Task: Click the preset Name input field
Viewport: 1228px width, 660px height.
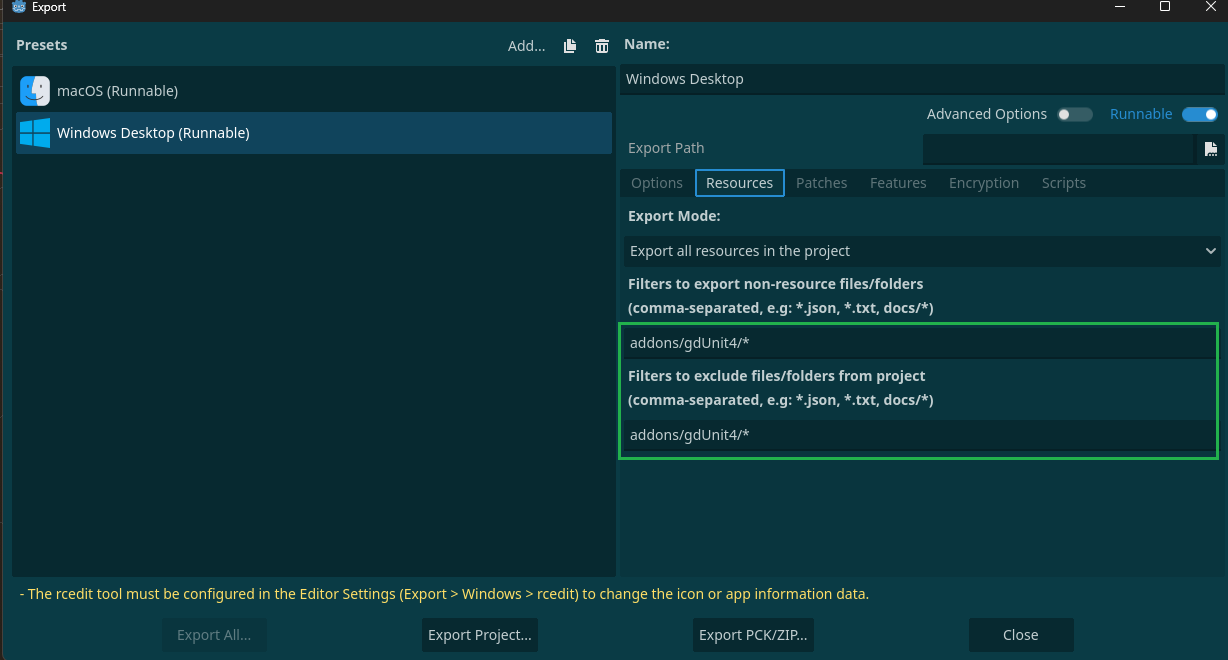Action: (920, 79)
